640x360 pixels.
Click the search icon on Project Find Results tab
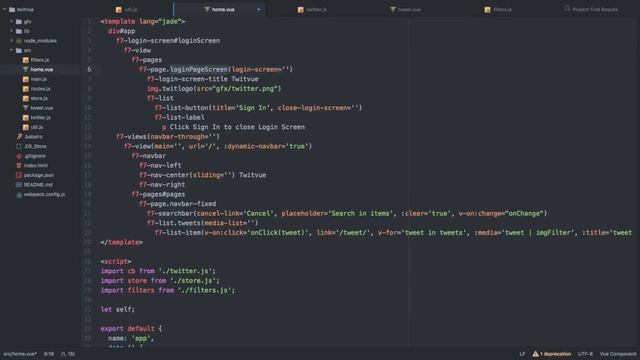point(567,9)
